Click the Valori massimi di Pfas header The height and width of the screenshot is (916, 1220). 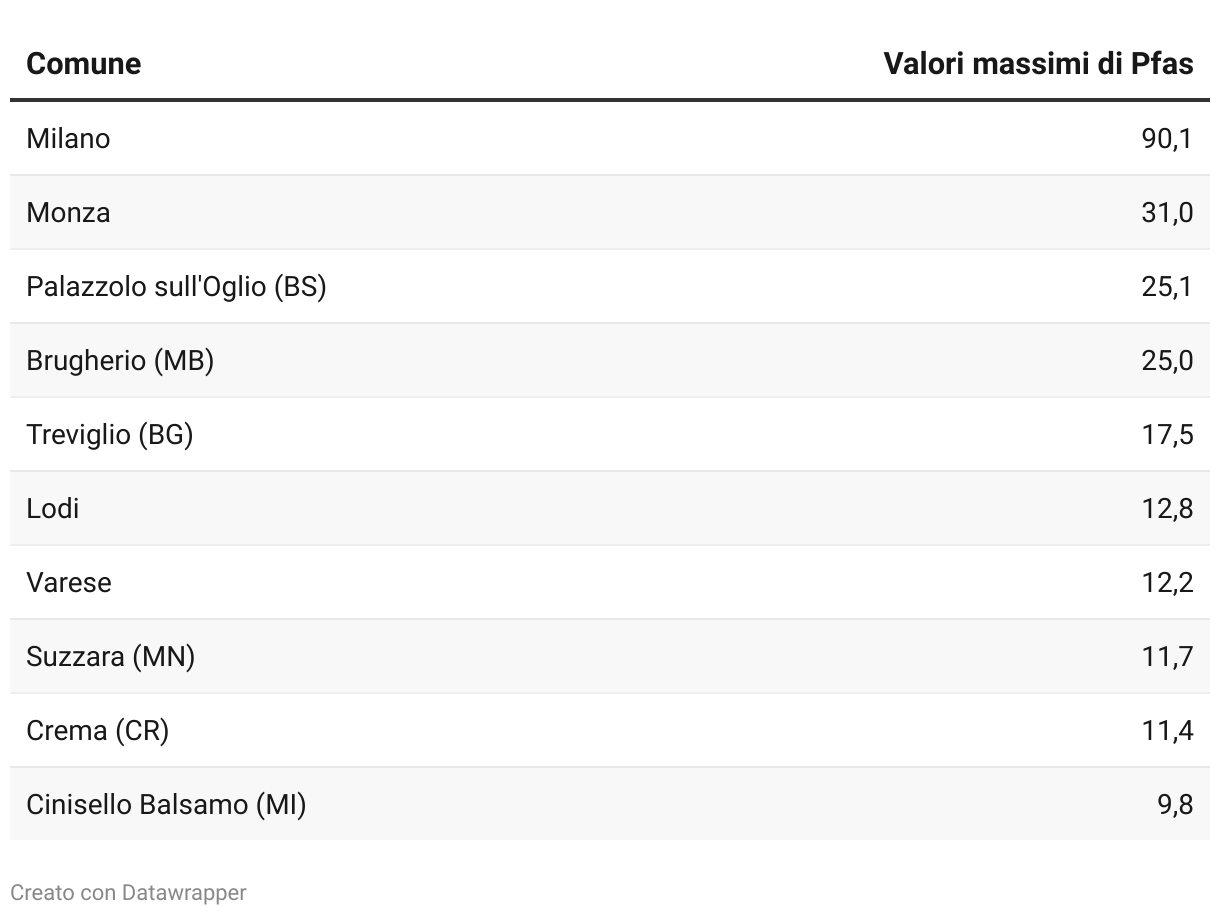coord(1038,64)
